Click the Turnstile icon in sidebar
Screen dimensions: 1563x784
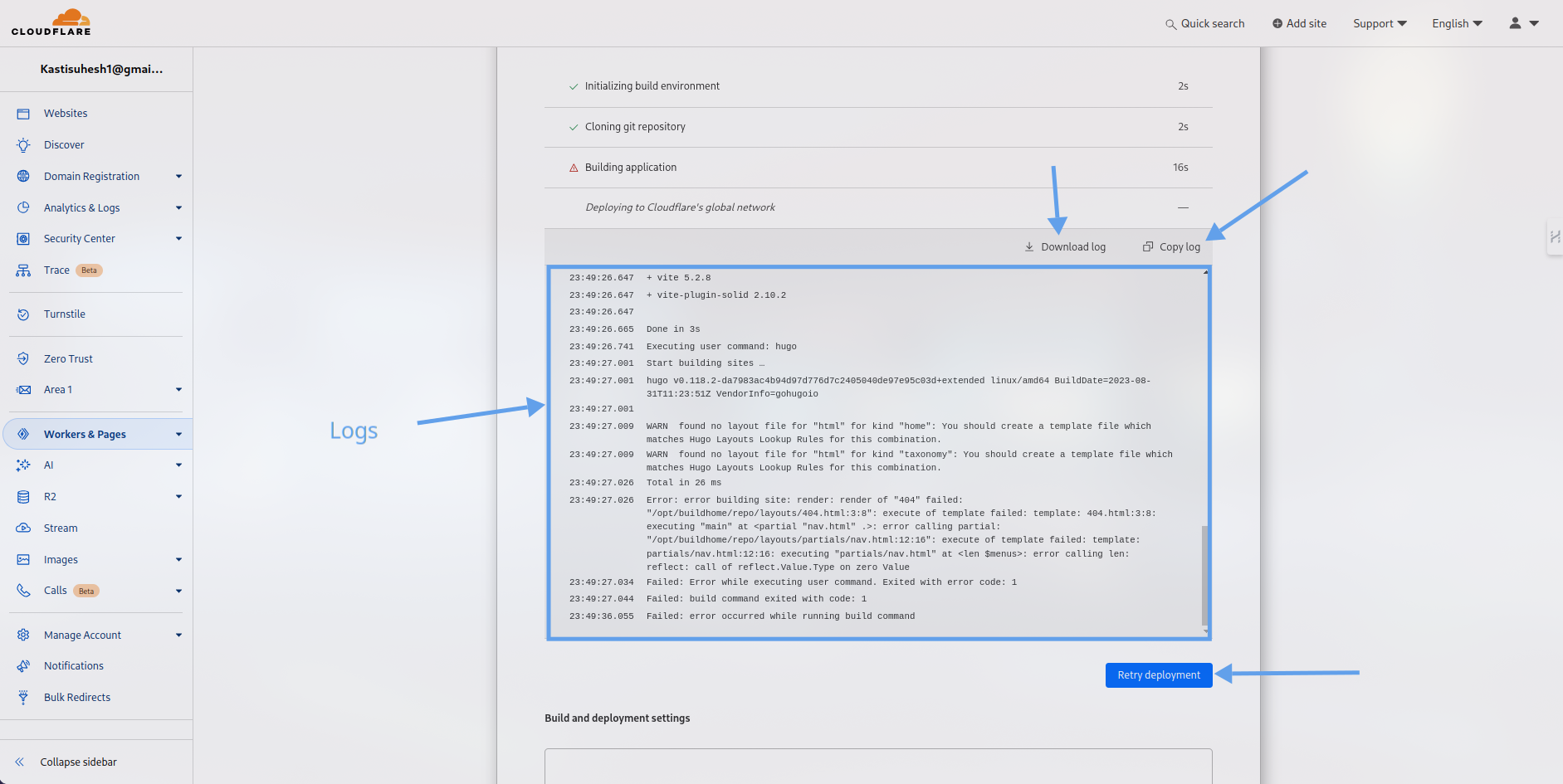pos(23,314)
